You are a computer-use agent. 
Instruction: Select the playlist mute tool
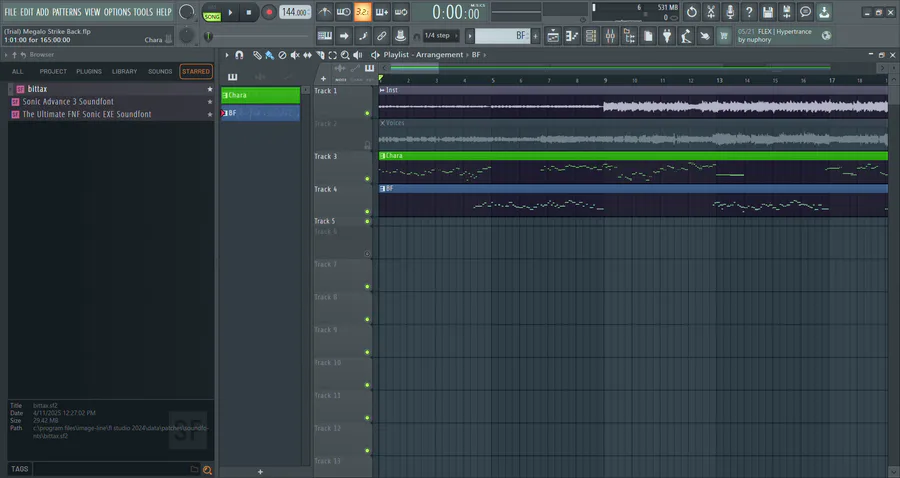[x=294, y=55]
